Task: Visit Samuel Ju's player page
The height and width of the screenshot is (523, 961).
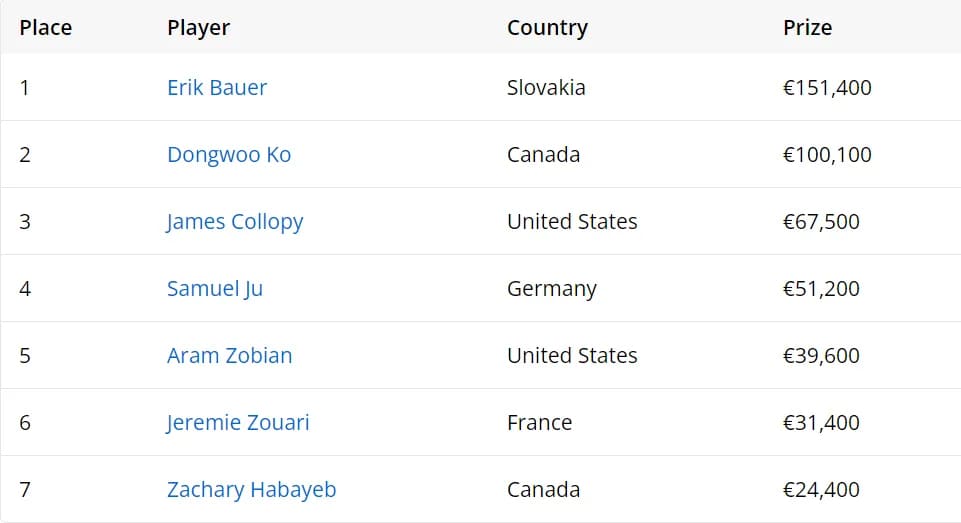Action: (x=215, y=289)
